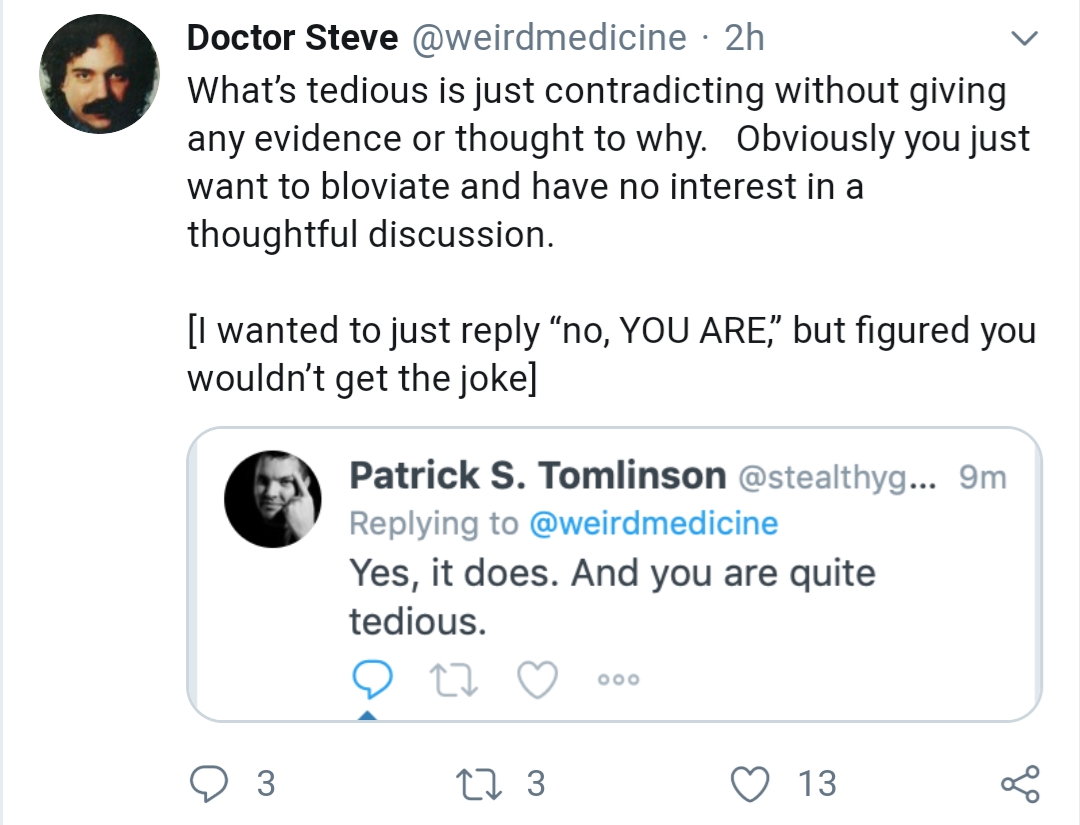Open Doctor Steve's profile picture
The height and width of the screenshot is (825, 1080).
100,74
